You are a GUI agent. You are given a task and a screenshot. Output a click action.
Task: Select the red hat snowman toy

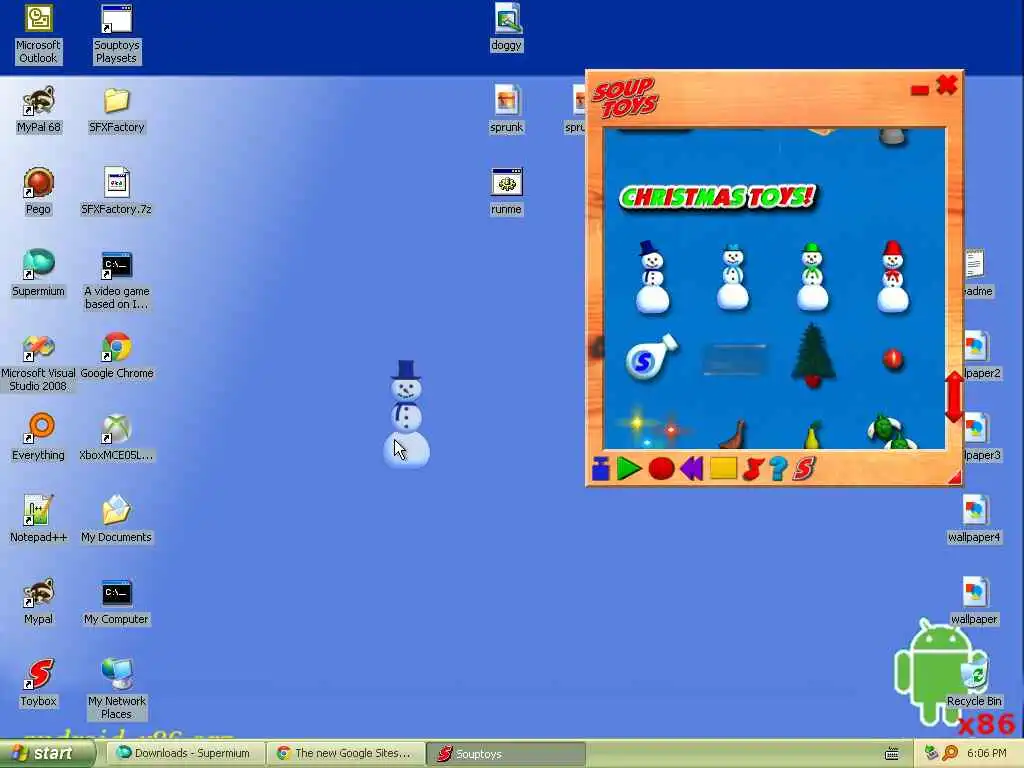[893, 277]
